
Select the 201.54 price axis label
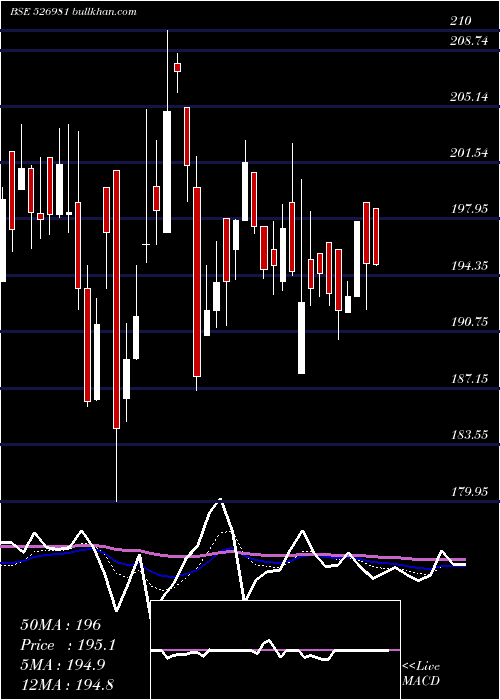pos(469,153)
